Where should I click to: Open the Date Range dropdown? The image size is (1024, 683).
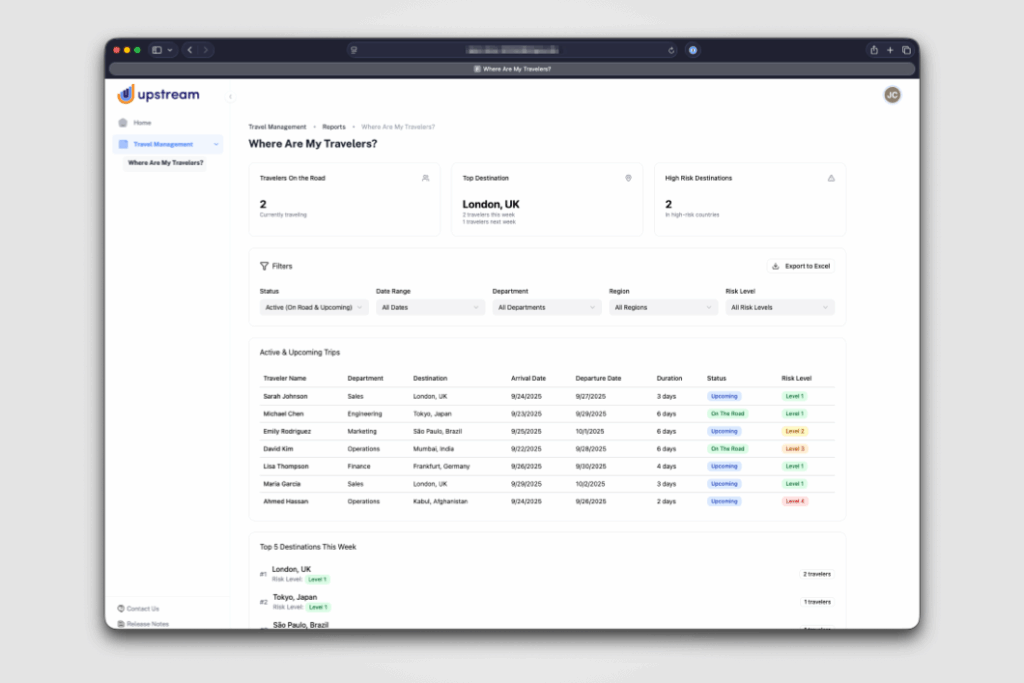[430, 308]
